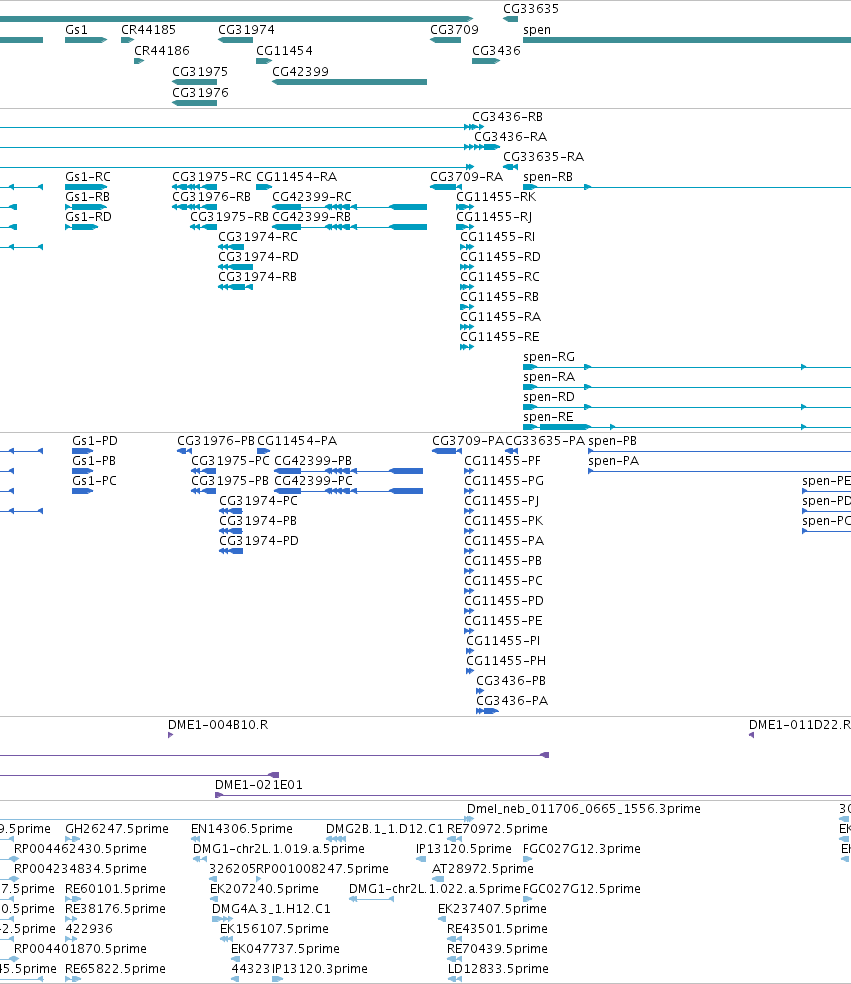Click the AT28972.5prime EST label
The width and height of the screenshot is (851, 984).
point(483,869)
